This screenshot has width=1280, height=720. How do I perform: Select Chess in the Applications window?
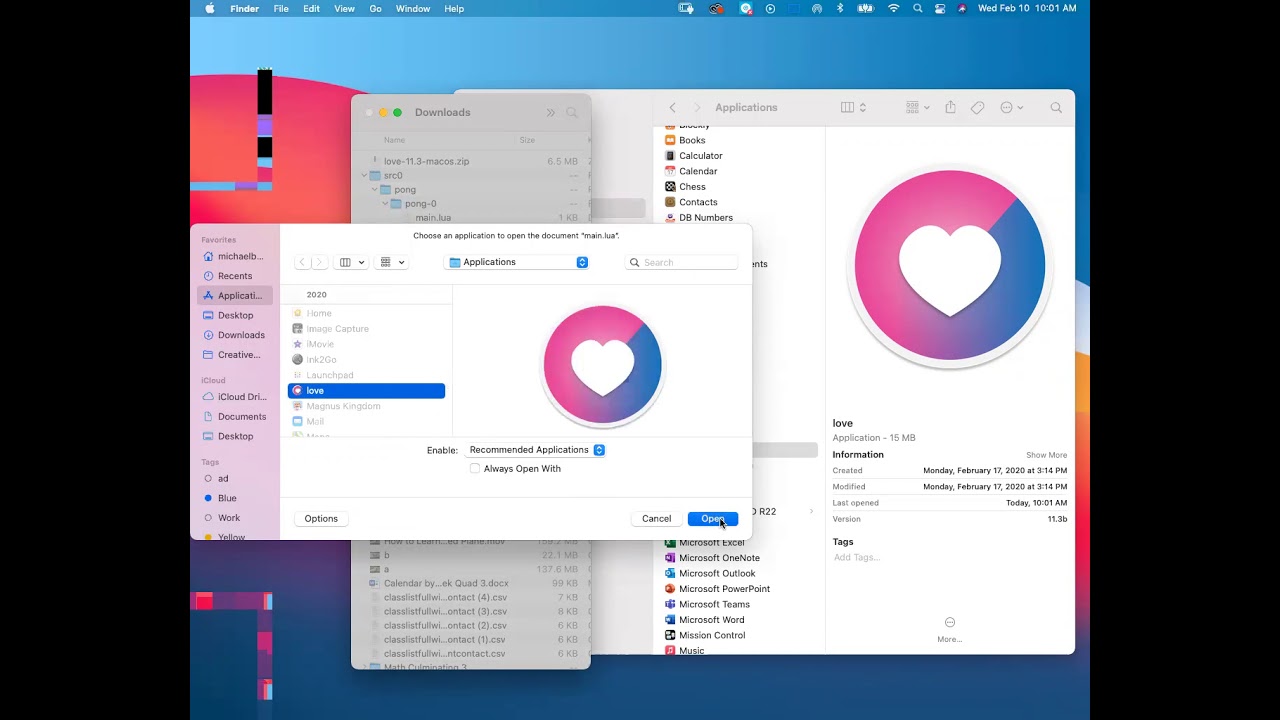[685, 187]
